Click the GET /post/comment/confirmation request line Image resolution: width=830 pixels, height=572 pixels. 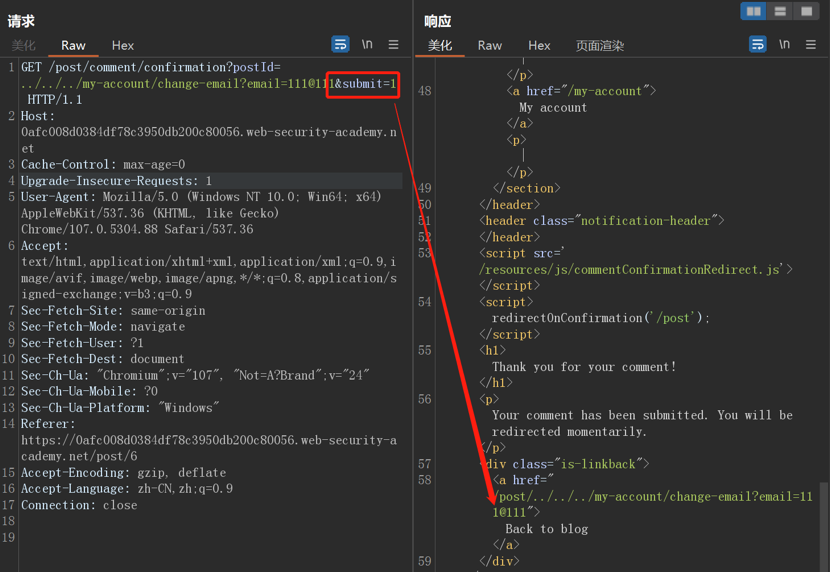(x=151, y=67)
